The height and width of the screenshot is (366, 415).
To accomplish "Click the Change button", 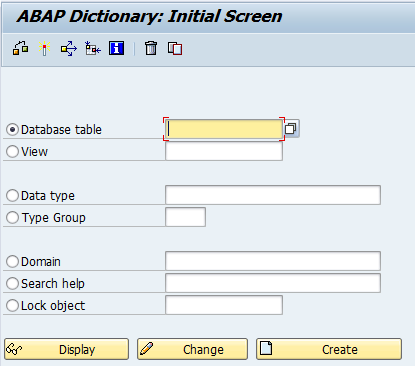I will pyautogui.click(x=192, y=349).
